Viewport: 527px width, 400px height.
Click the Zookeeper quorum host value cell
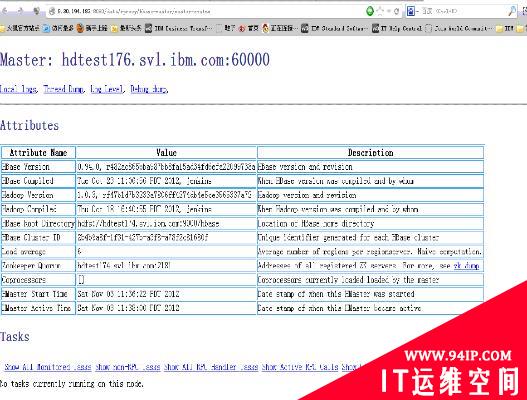click(x=166, y=266)
